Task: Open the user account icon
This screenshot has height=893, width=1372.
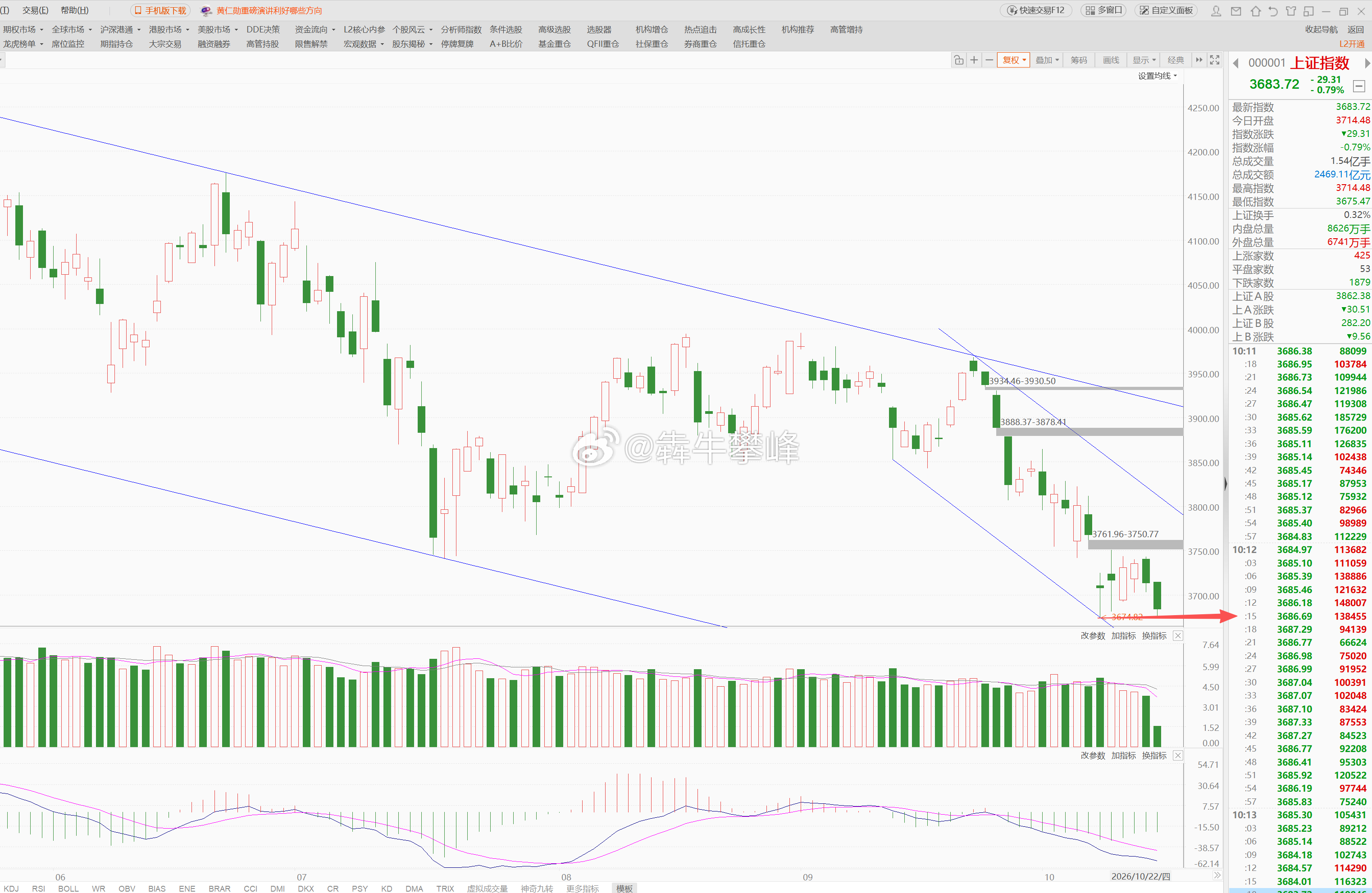Action: tap(1217, 10)
